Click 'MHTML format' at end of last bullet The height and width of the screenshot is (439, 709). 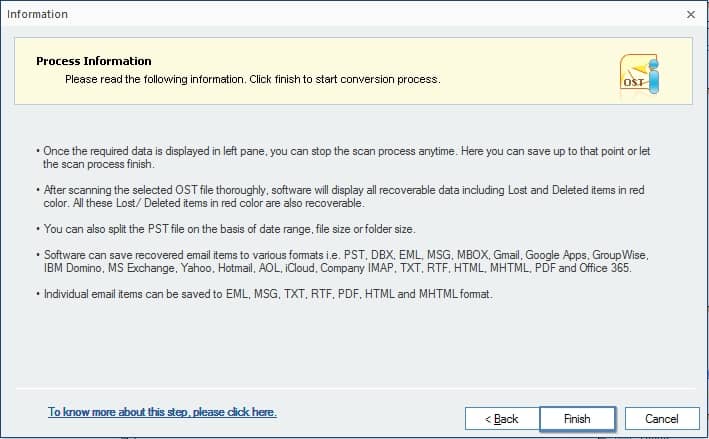(455, 294)
